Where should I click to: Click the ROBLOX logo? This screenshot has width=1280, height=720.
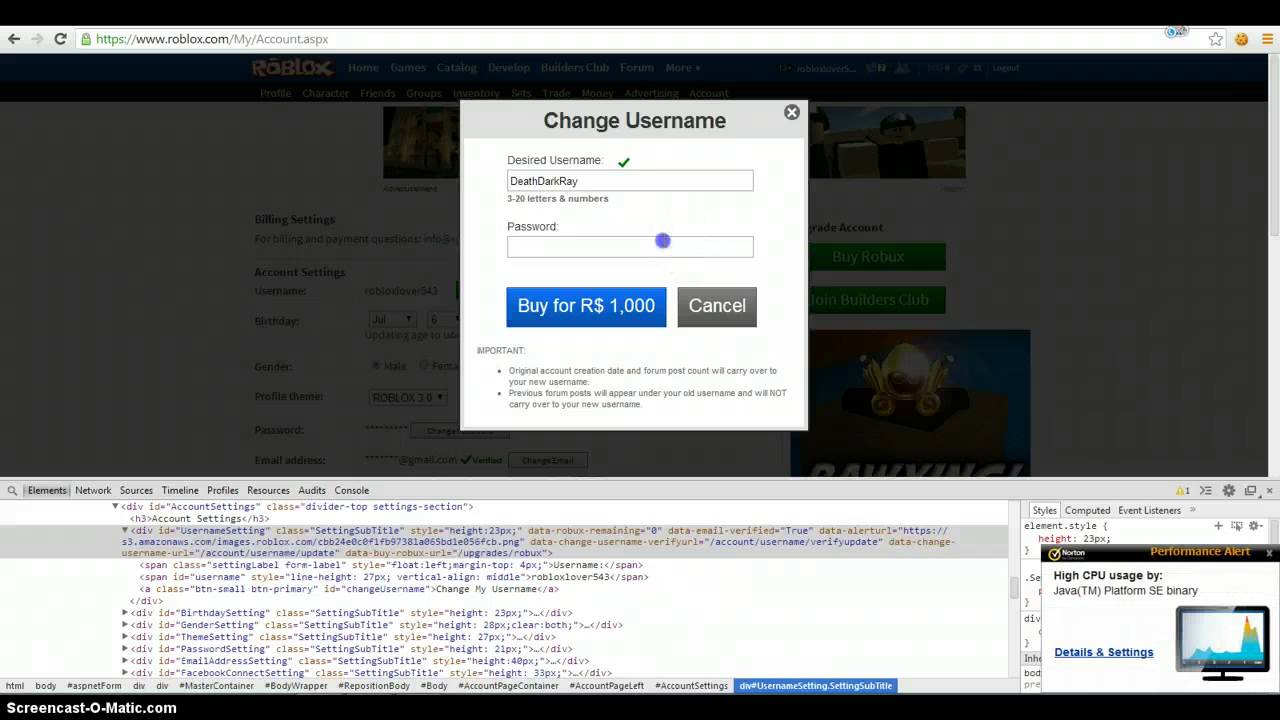(x=292, y=68)
